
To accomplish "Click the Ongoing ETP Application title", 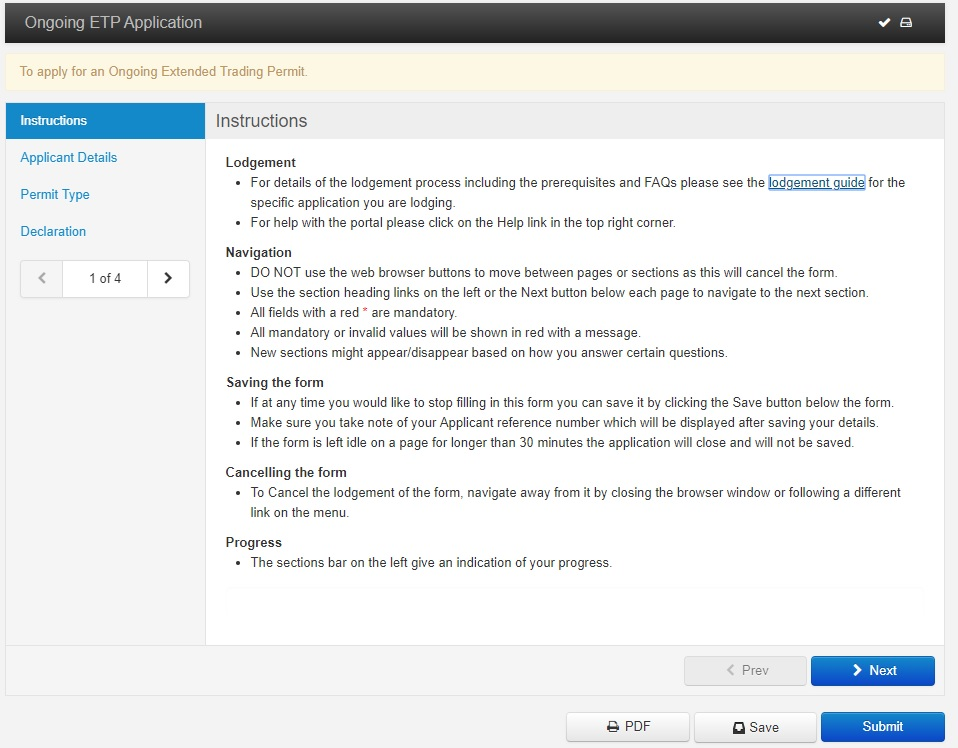I will pos(113,23).
